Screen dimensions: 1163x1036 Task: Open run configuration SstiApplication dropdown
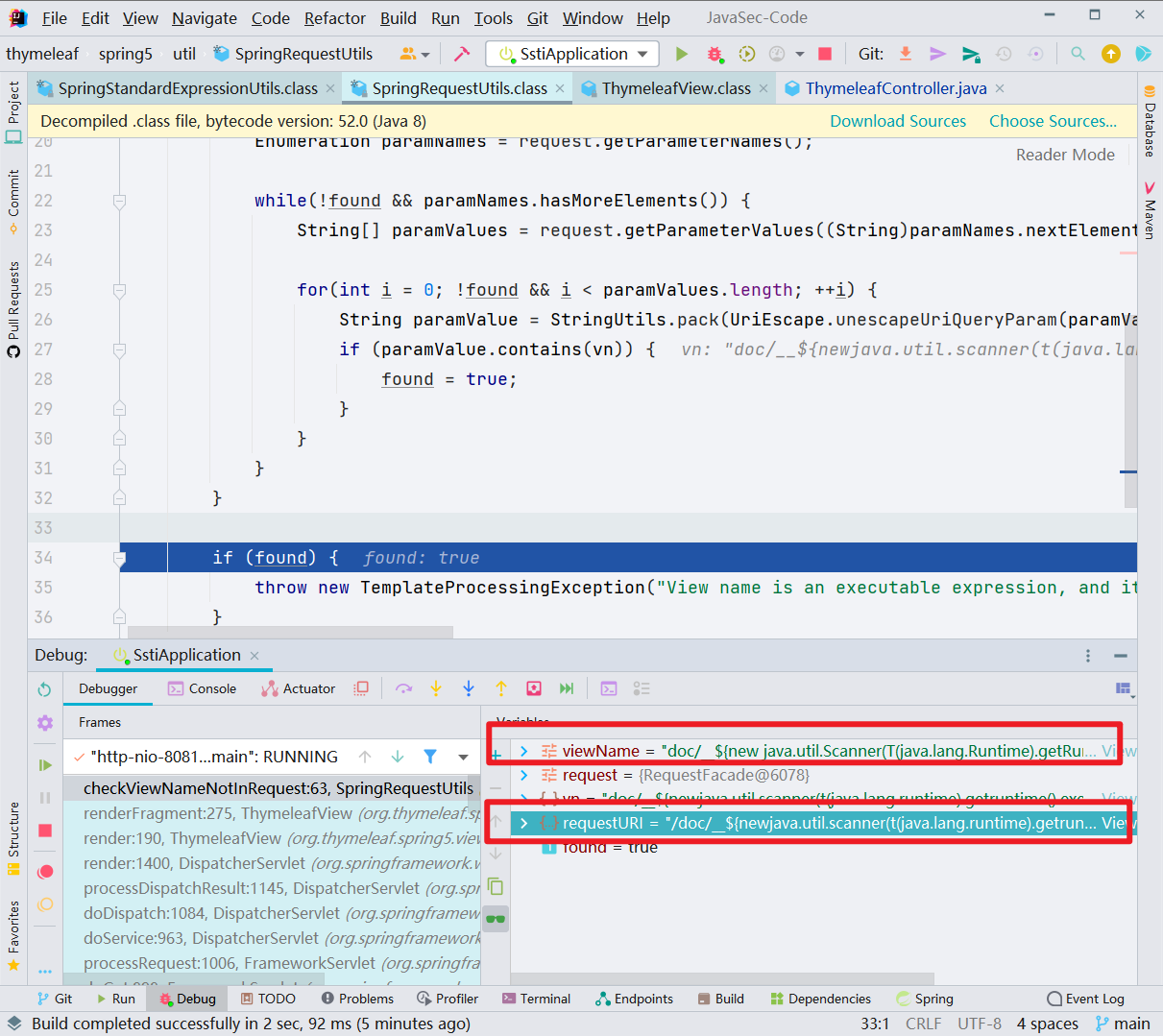point(572,54)
